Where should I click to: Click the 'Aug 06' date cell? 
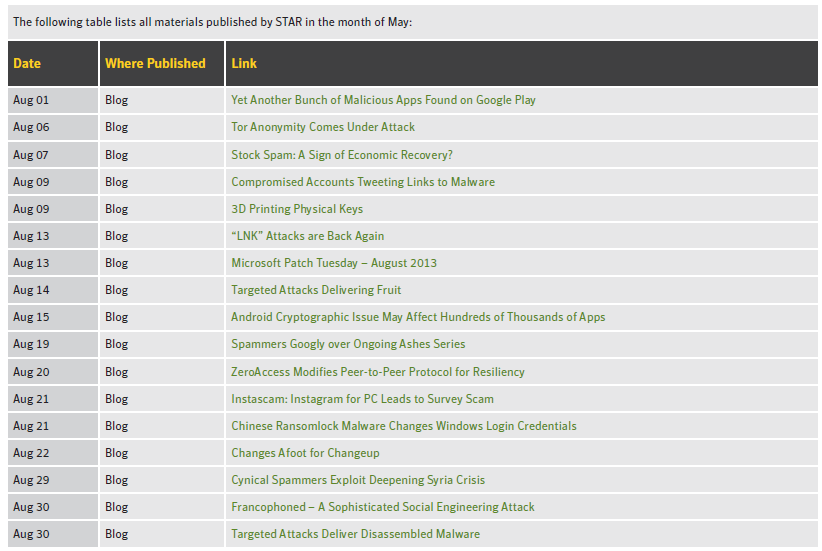click(53, 127)
